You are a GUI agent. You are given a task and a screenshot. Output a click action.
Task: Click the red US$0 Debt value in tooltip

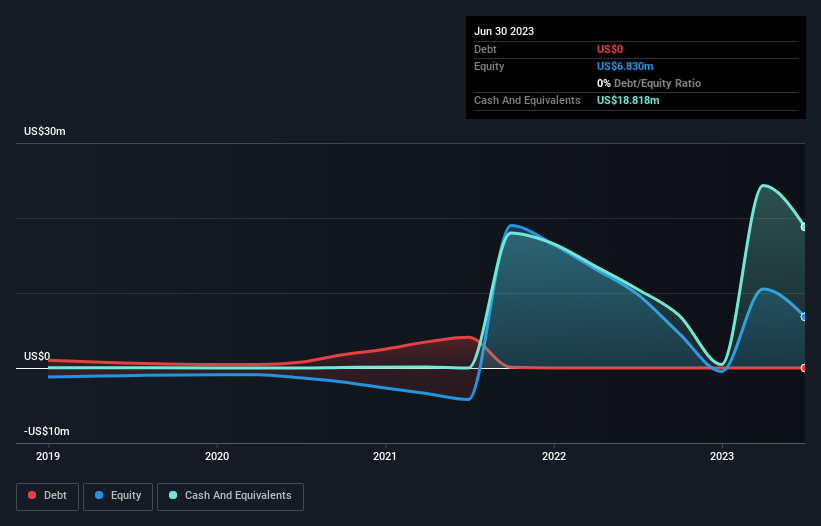pyautogui.click(x=610, y=49)
